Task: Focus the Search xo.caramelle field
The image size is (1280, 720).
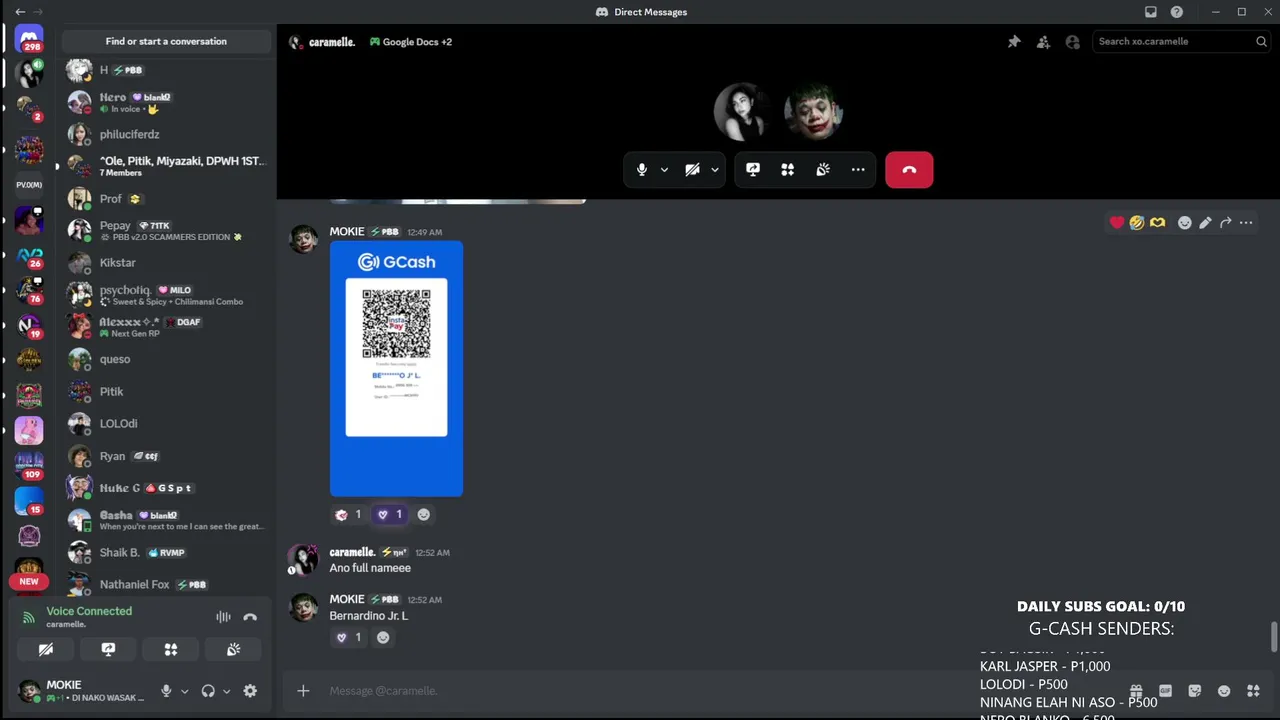Action: pos(1181,42)
